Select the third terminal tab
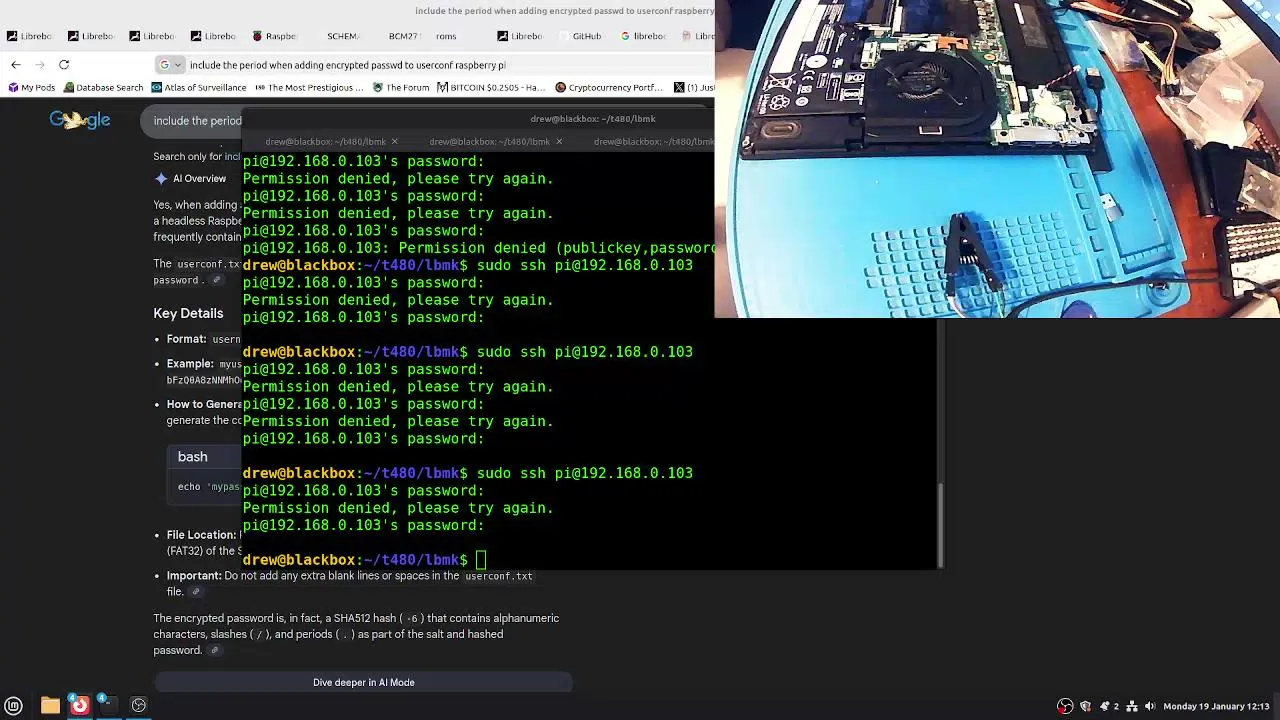Image resolution: width=1280 pixels, height=720 pixels. coord(654,141)
